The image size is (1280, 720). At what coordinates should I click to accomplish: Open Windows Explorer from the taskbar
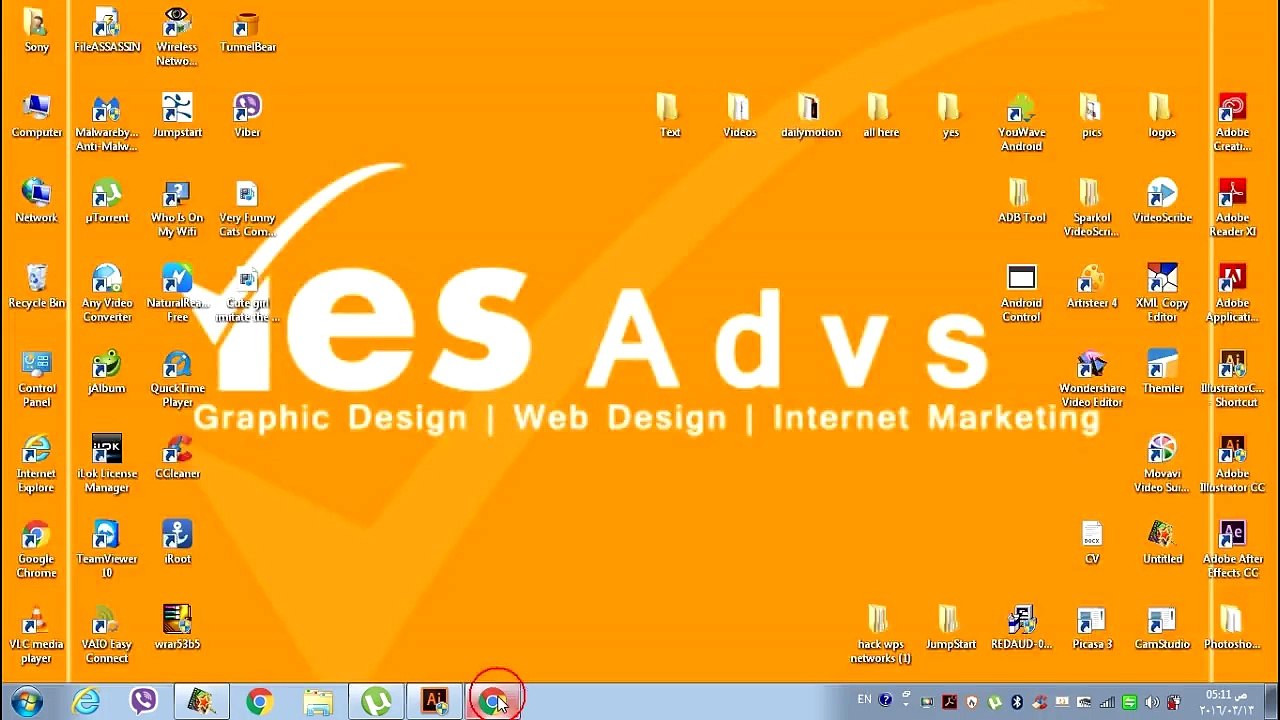(x=318, y=702)
